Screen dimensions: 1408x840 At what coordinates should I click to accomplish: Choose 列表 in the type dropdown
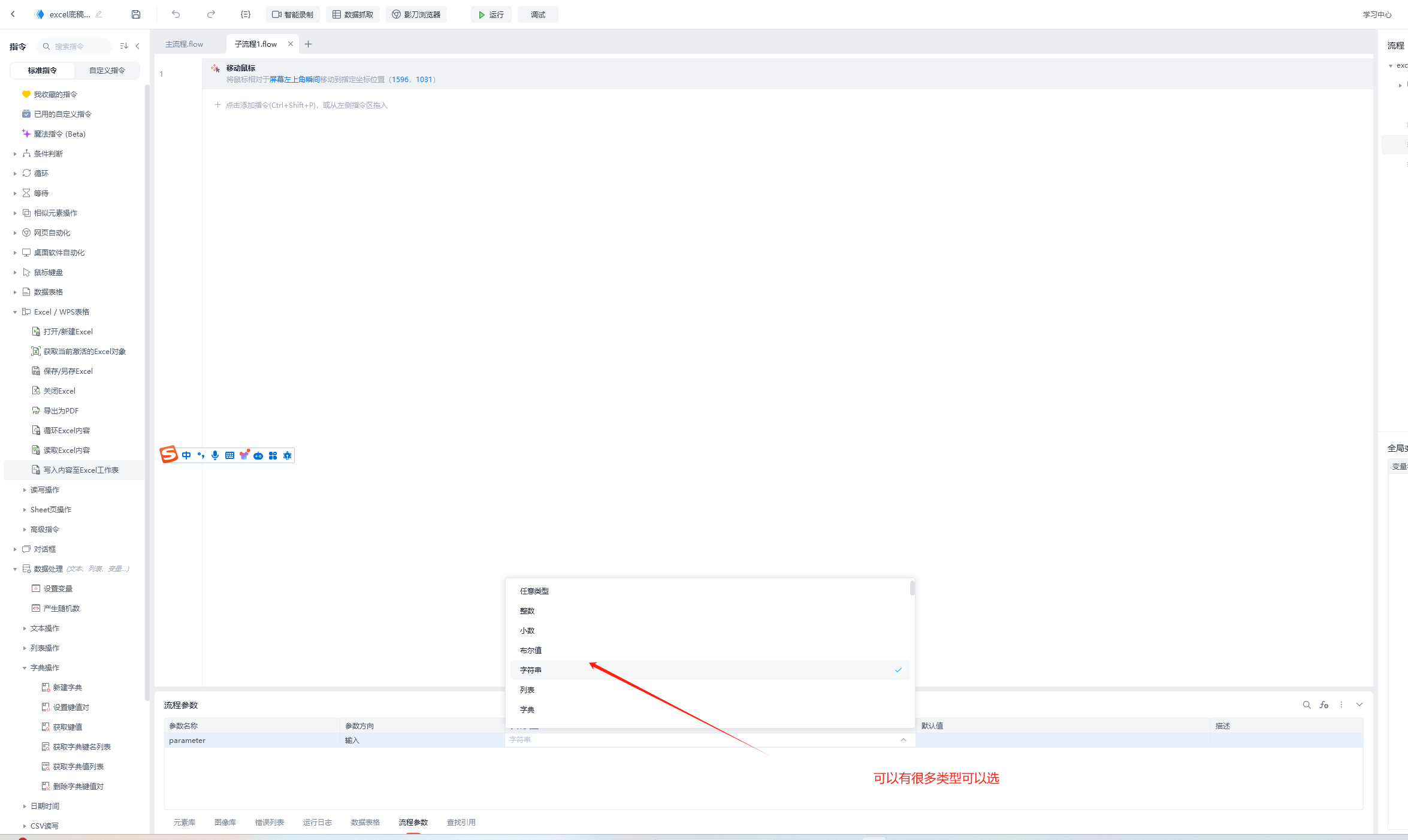[527, 690]
